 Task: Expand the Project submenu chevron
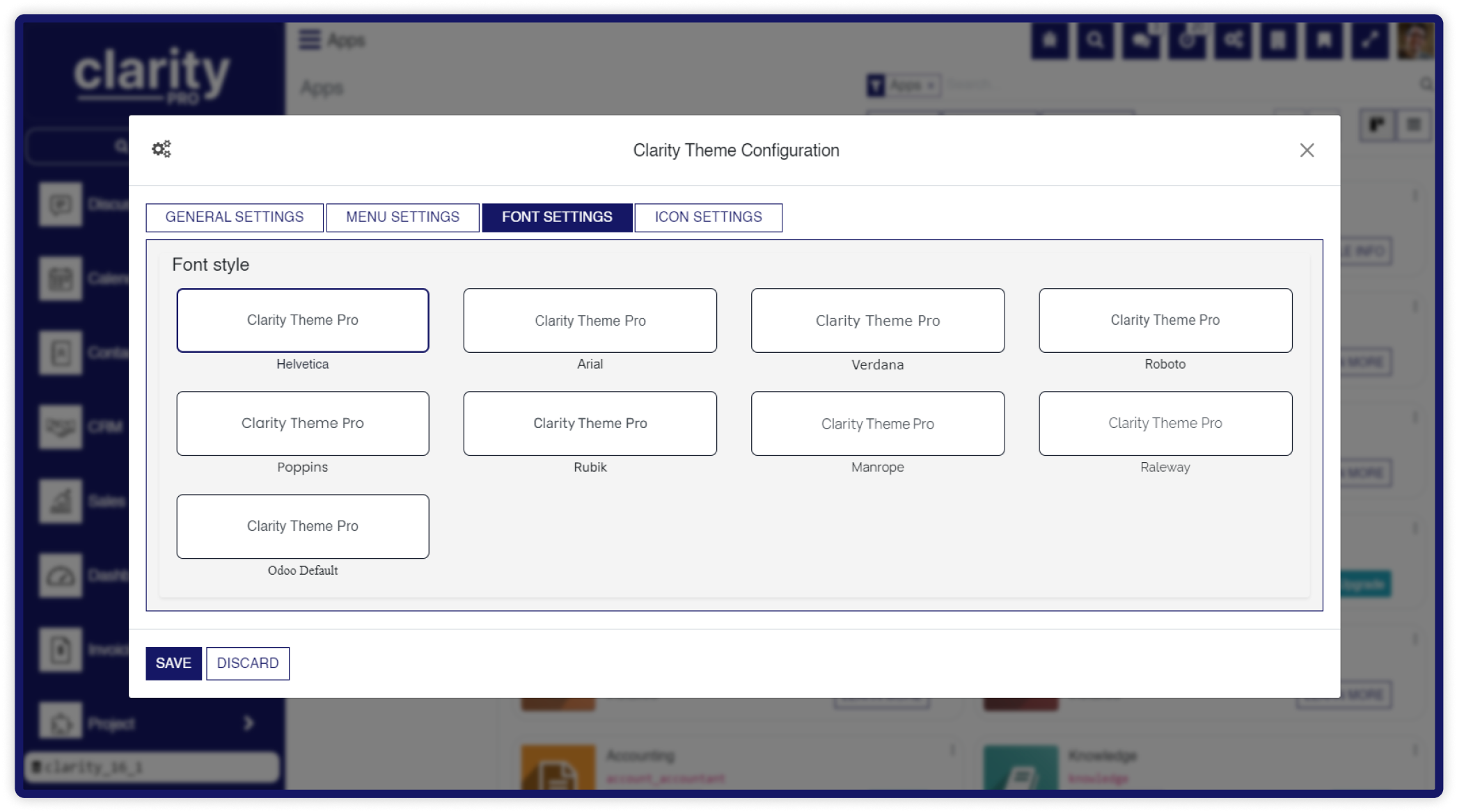[x=249, y=724]
